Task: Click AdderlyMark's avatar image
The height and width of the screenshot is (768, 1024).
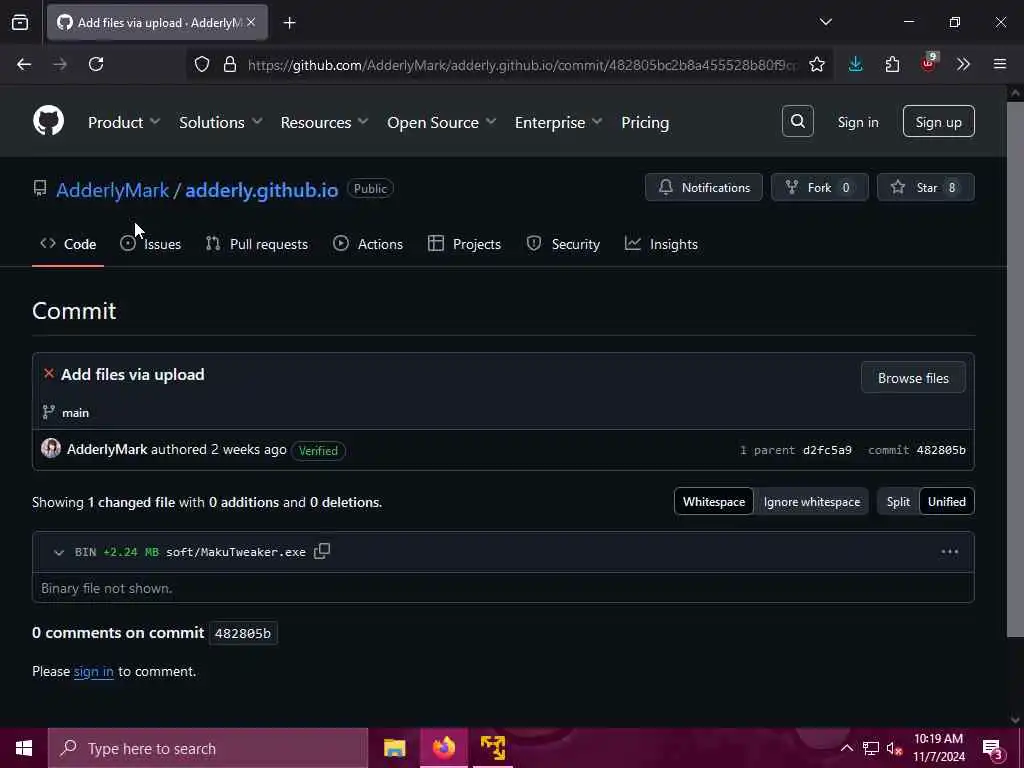Action: (x=51, y=449)
